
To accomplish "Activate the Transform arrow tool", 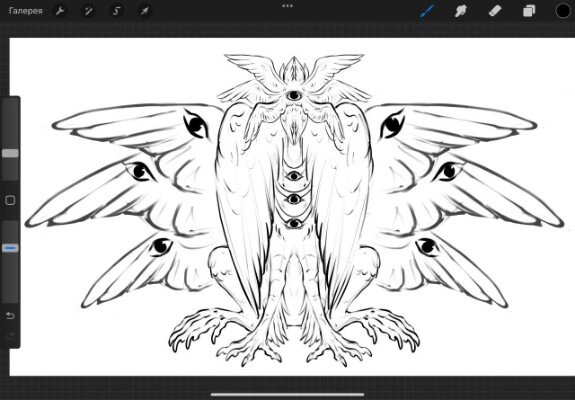I will pos(144,11).
